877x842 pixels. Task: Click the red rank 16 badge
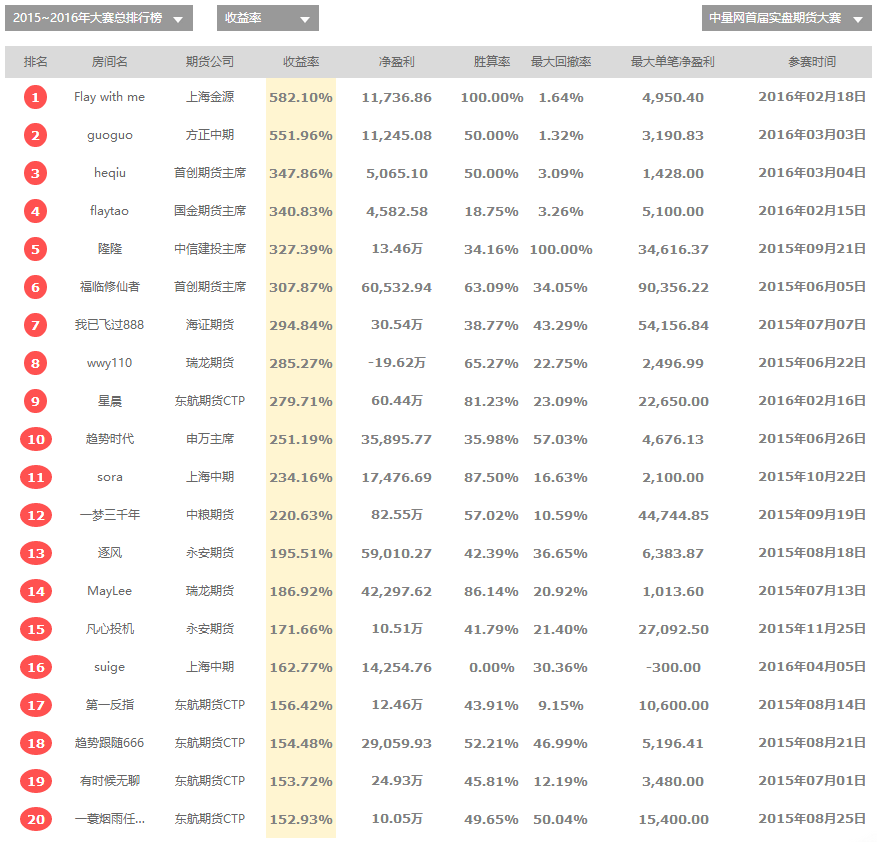36,667
